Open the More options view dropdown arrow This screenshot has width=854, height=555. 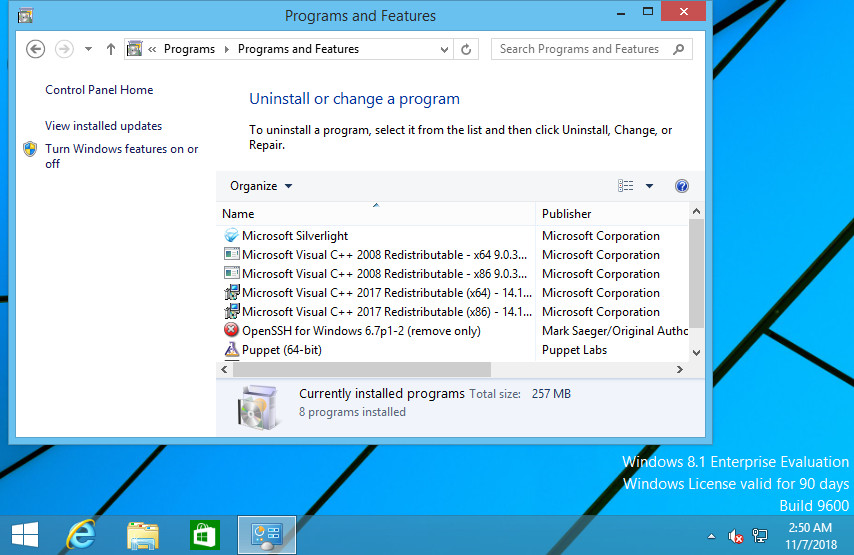(649, 186)
